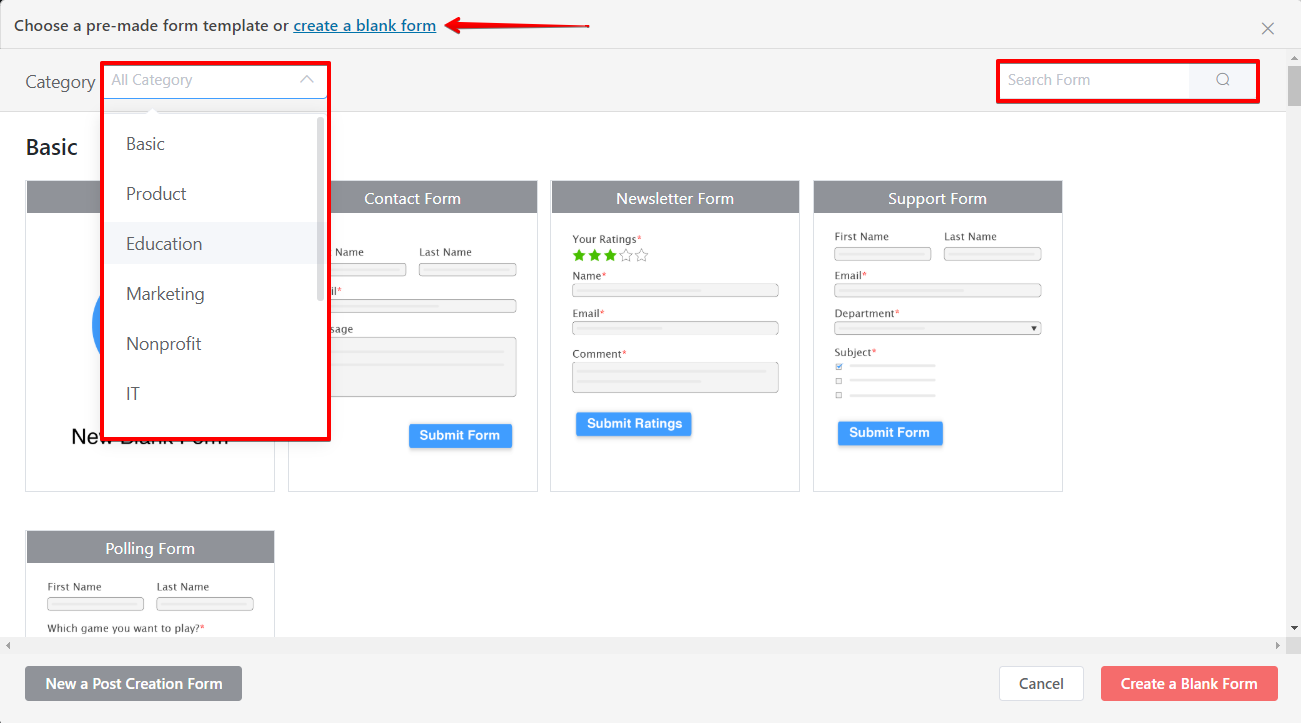
Task: Collapse the All Category dropdown chevron
Action: (307, 79)
